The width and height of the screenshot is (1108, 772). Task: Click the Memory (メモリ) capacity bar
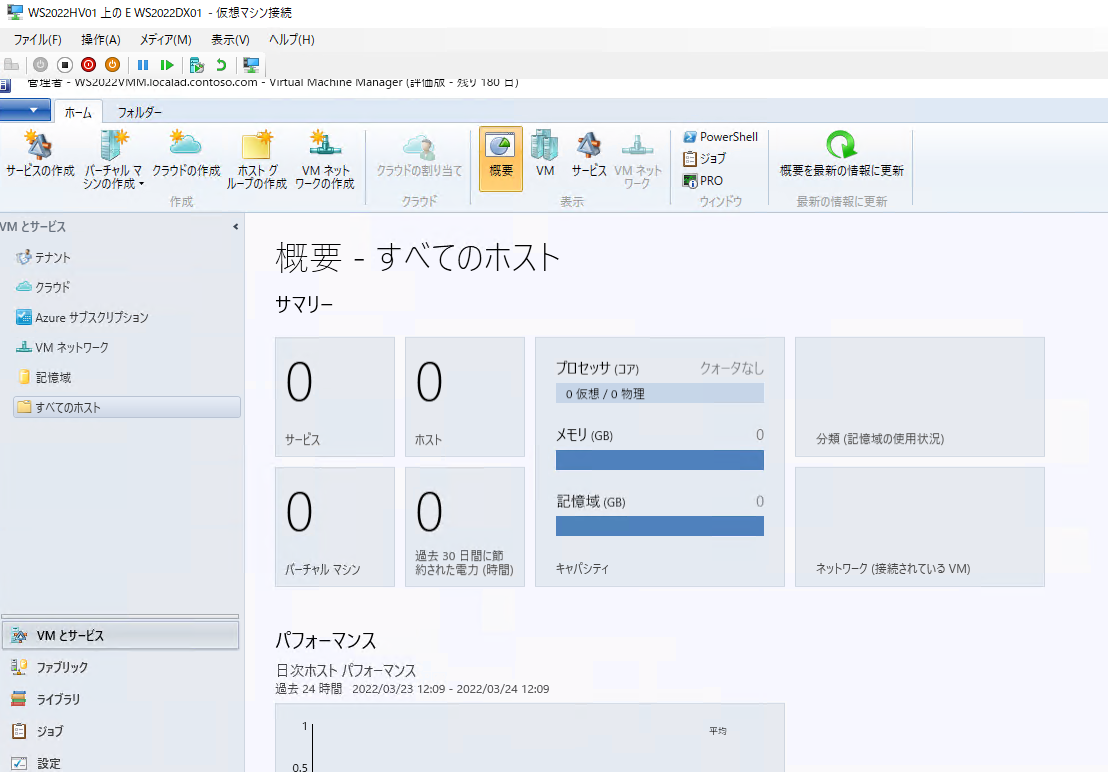coord(659,460)
